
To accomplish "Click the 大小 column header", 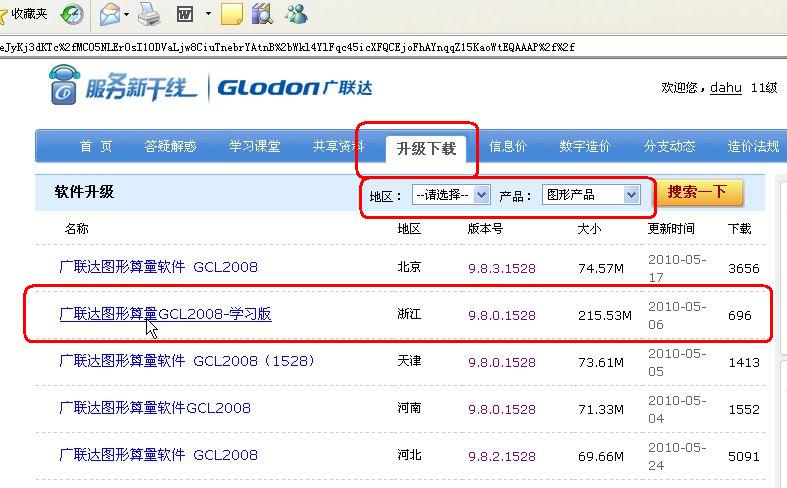I will click(x=589, y=229).
